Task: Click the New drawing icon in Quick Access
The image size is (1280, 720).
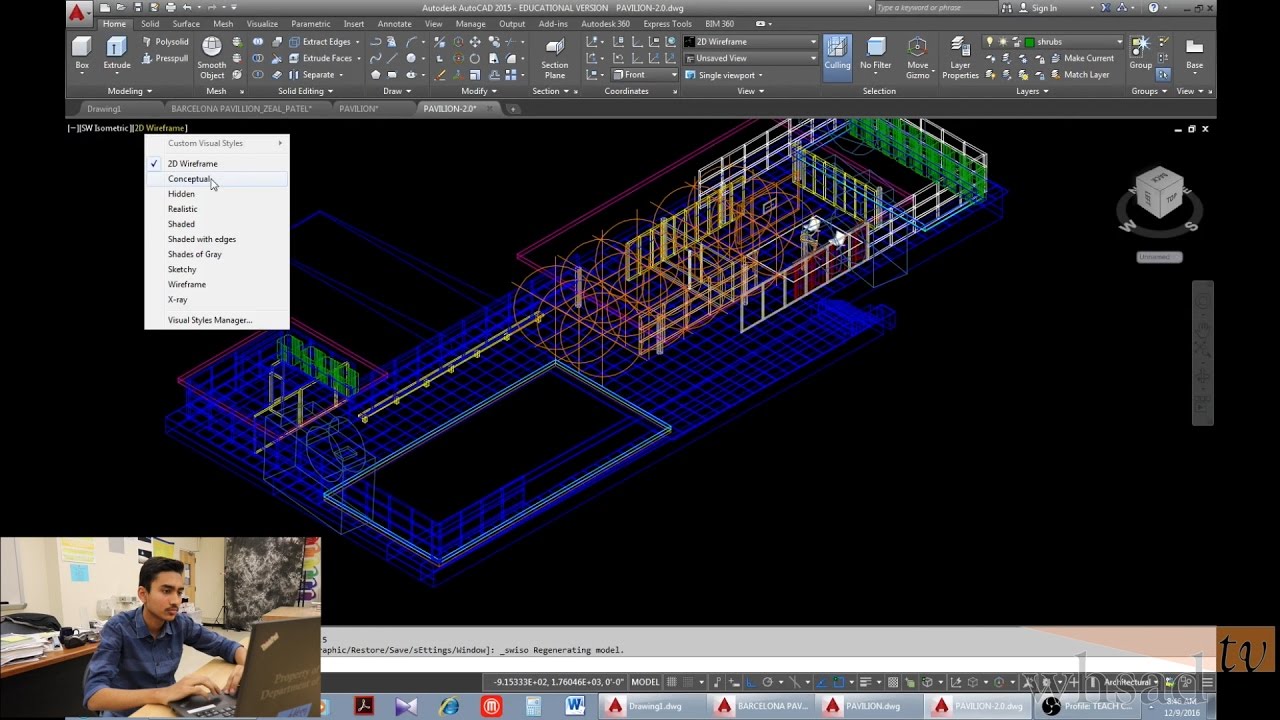Action: [105, 8]
